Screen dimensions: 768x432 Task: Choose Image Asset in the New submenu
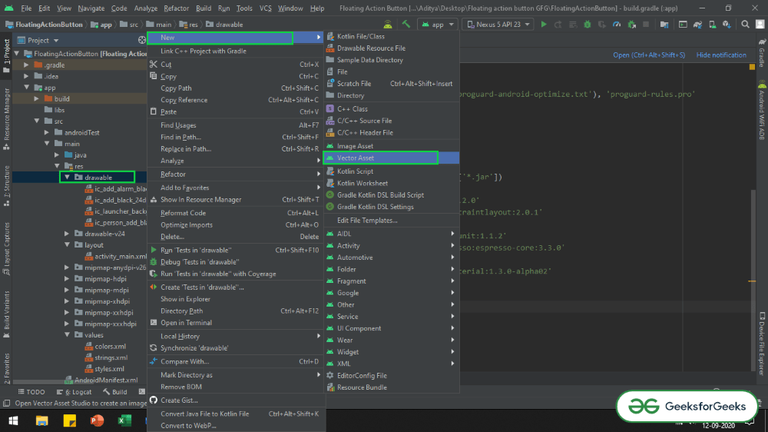point(355,146)
